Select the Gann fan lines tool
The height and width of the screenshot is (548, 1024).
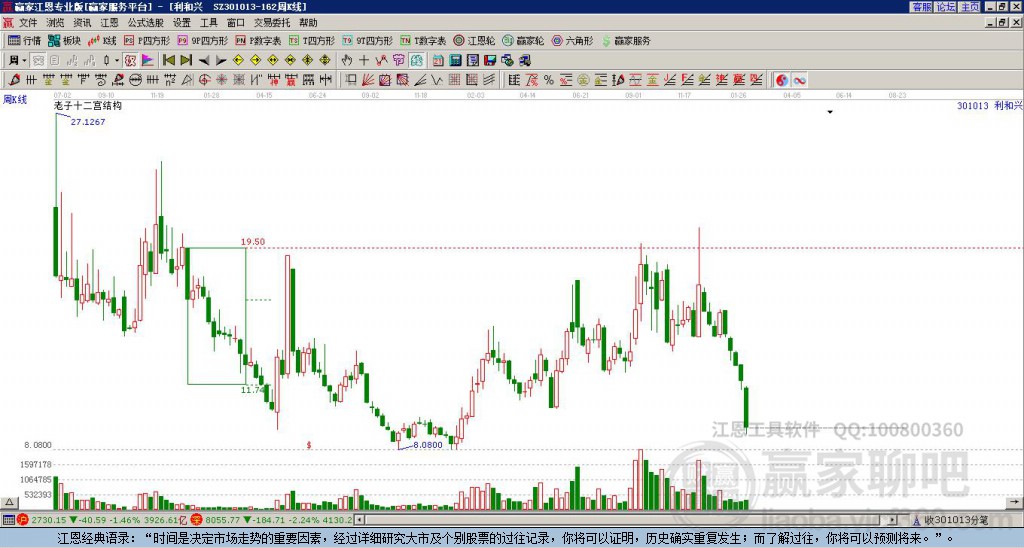[x=368, y=80]
